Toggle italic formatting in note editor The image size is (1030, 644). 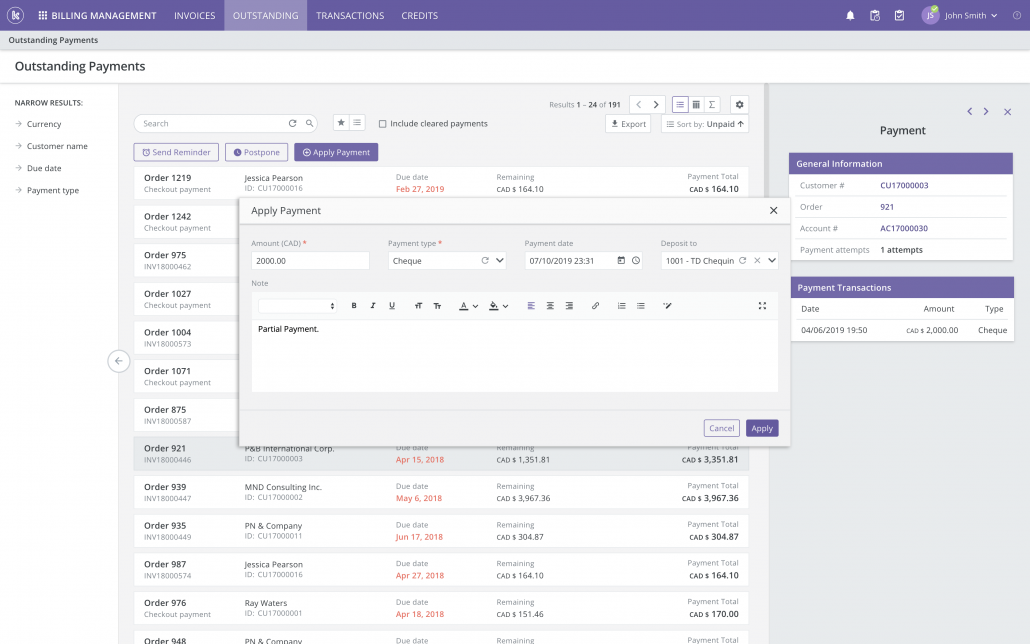[x=372, y=306]
